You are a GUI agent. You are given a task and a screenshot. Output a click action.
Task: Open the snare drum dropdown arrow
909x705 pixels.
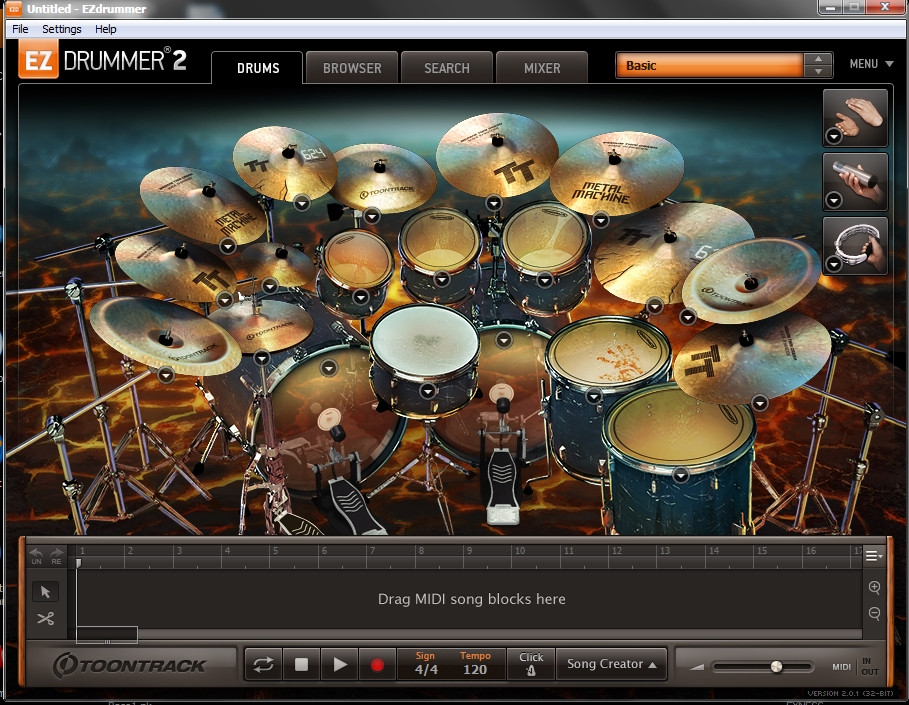point(428,391)
